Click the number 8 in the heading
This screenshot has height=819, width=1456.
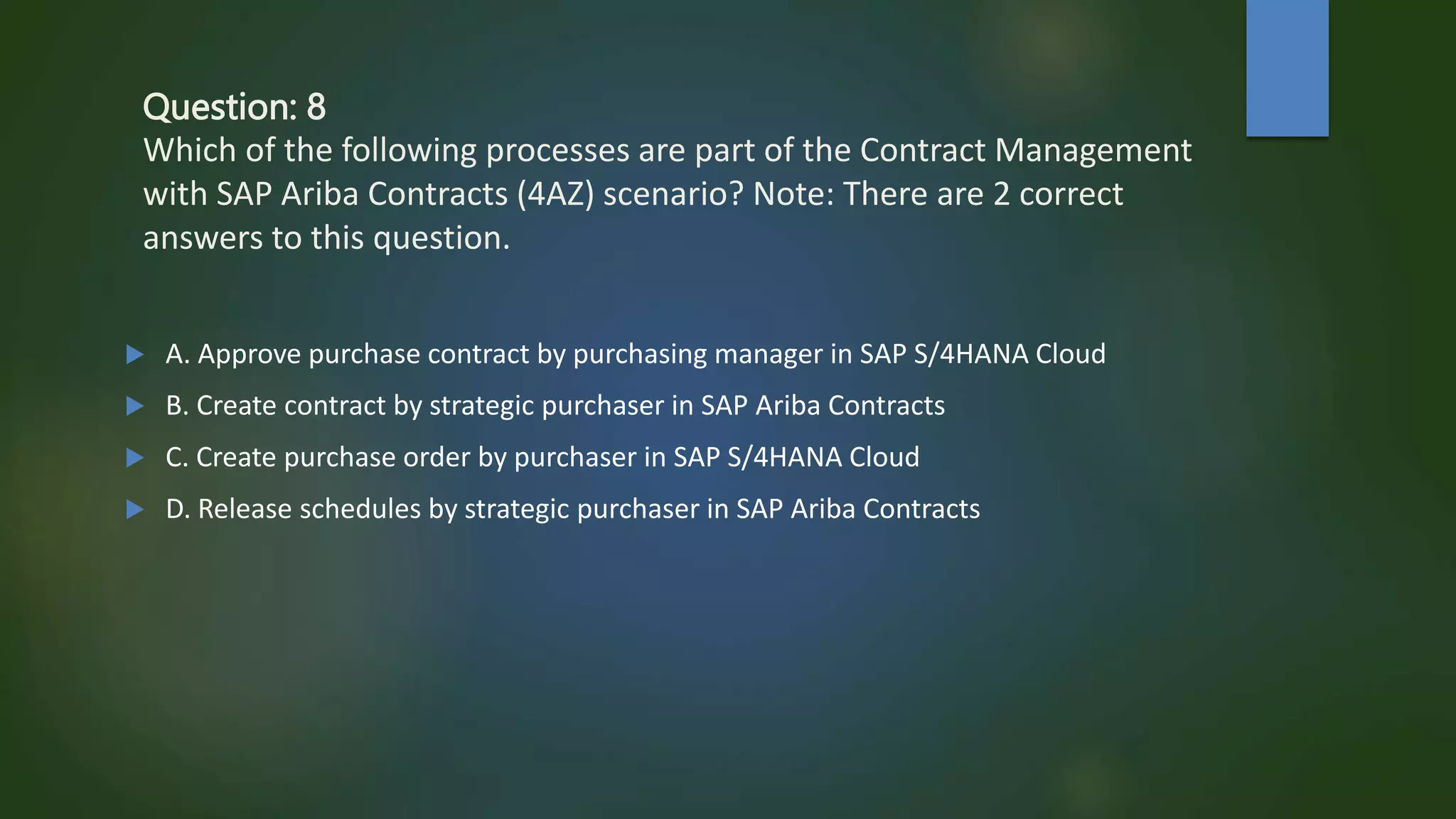316,107
